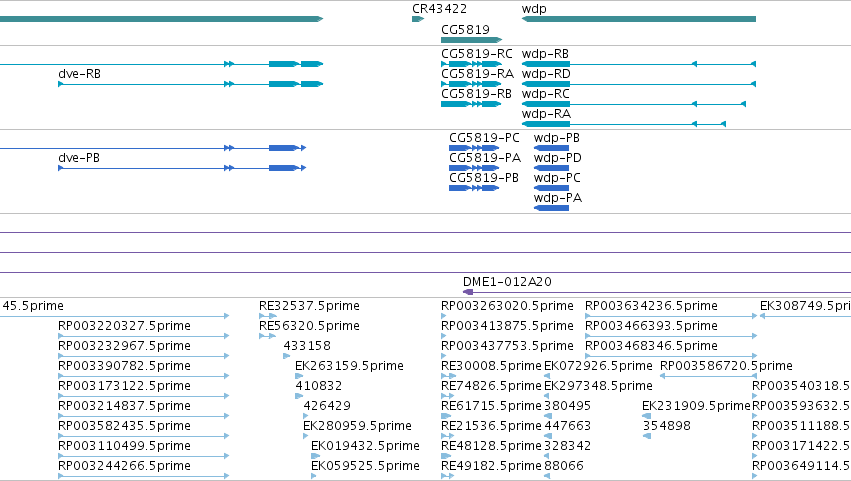Screen dimensions: 851x481
Task: Select protein wdp-PB label
Action: point(557,138)
